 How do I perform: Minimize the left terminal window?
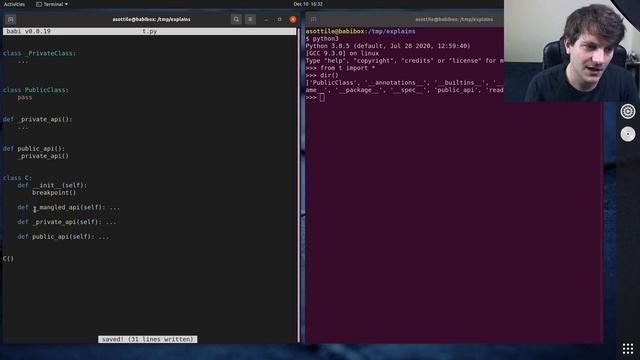pyautogui.click(x=266, y=19)
